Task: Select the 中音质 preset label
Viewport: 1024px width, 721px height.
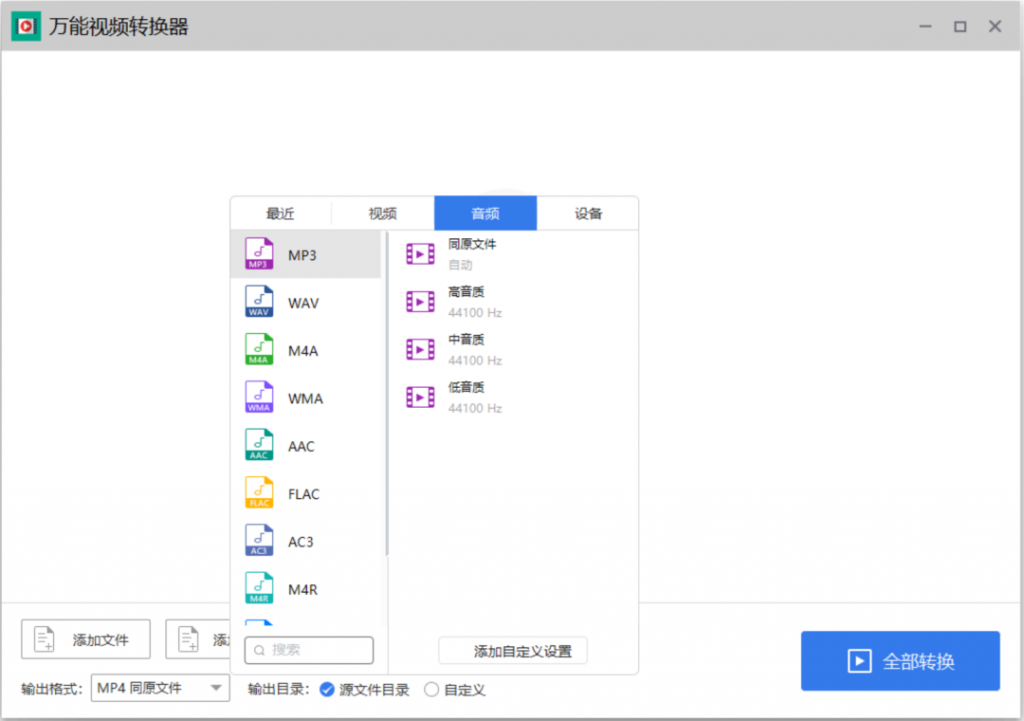Action: click(x=466, y=340)
